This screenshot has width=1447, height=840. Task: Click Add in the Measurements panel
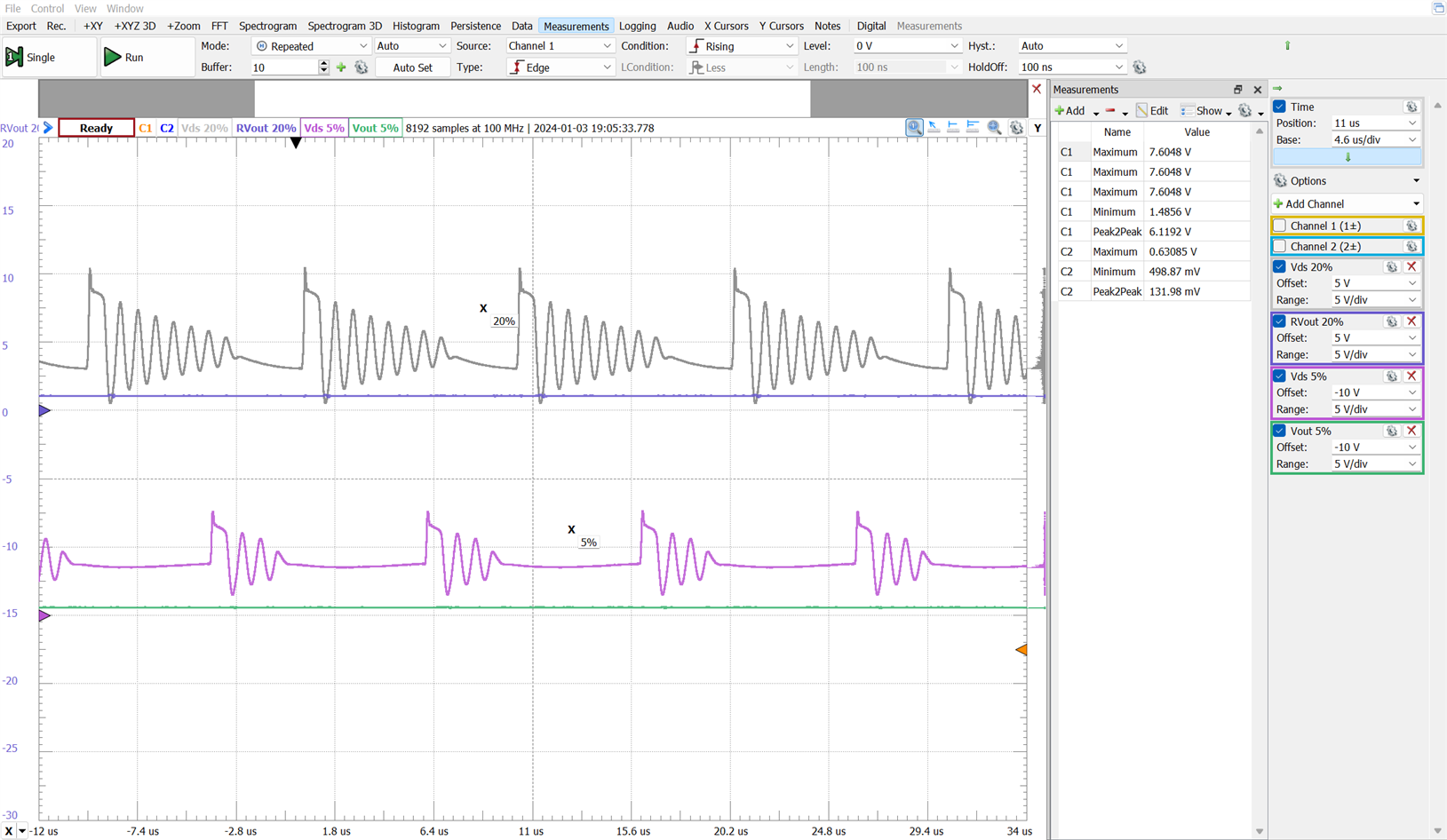[x=1069, y=111]
